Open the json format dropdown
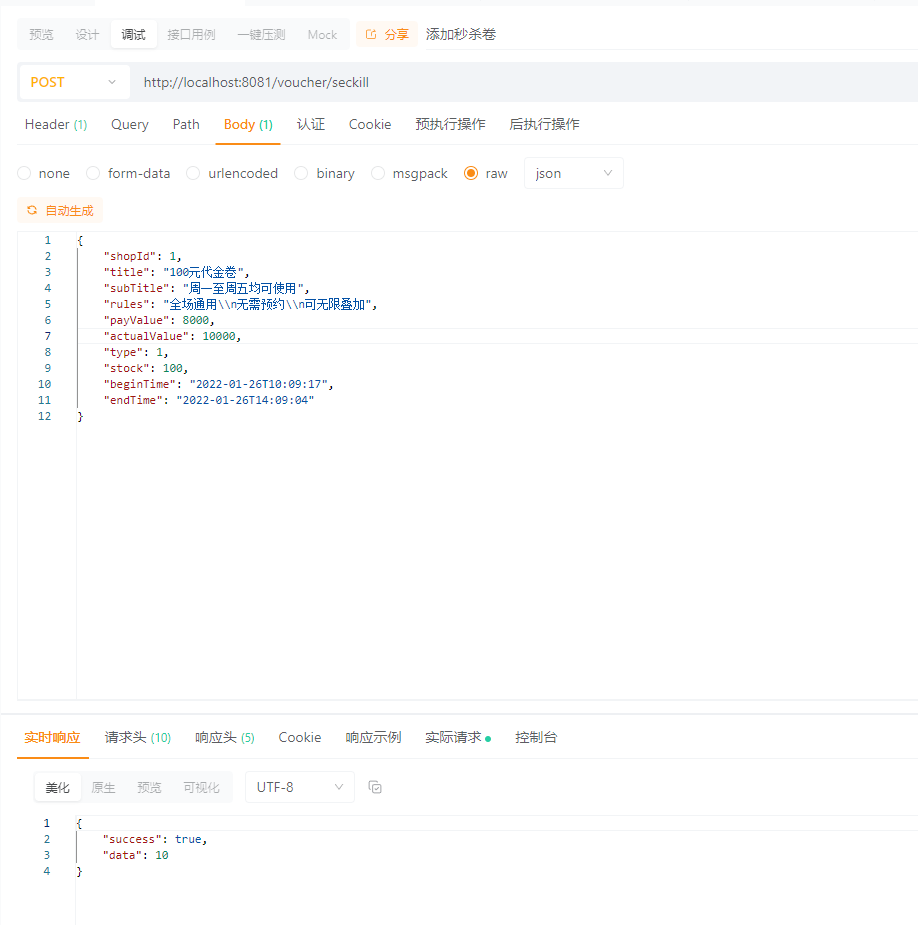 pos(573,173)
